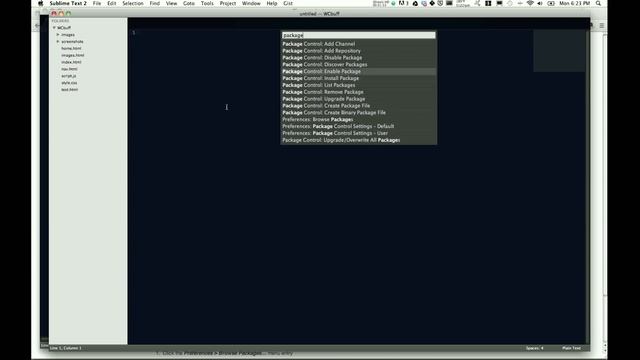Choose Package Control: Remove Package
Screen dimensions: 640x360
358,92
